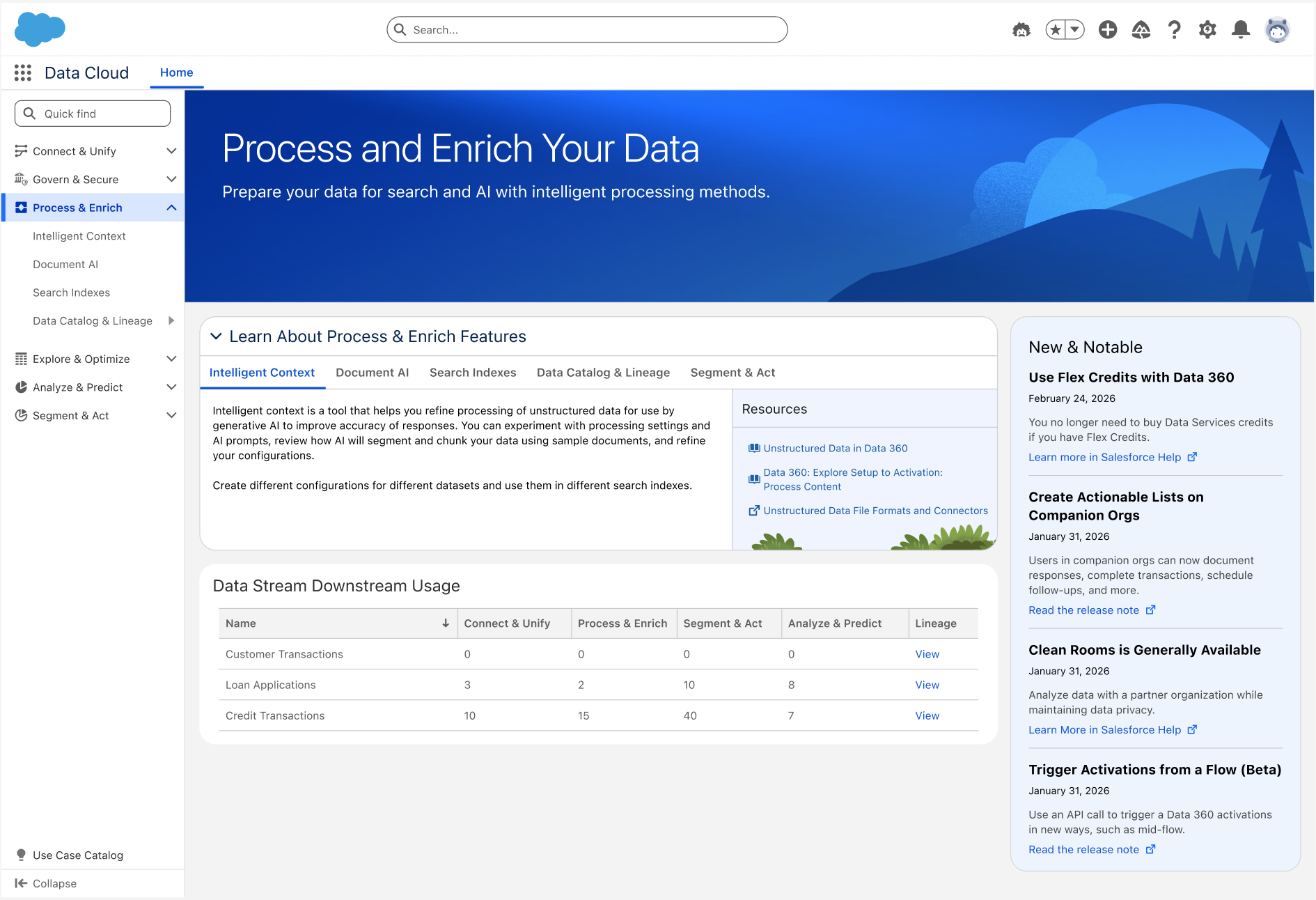Click the Use Case Catalog link

point(78,855)
